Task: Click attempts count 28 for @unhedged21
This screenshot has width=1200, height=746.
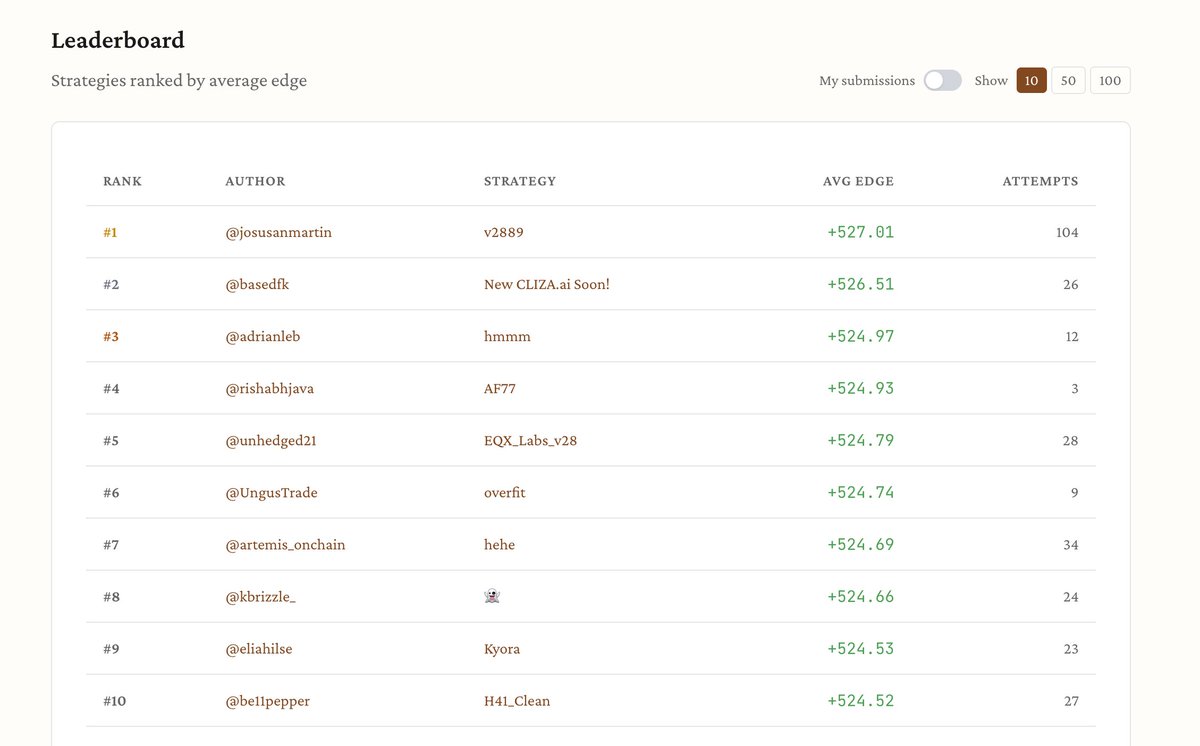Action: 1071,440
